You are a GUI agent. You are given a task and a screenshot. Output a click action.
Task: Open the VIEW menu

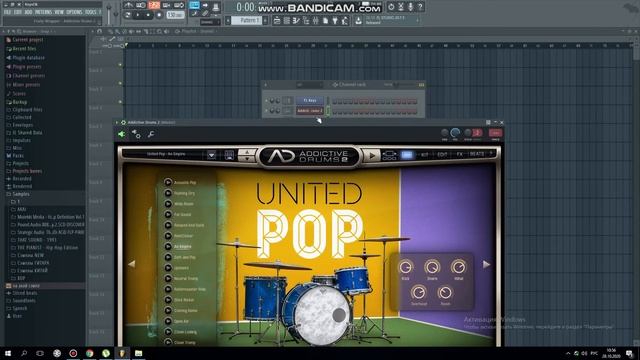click(x=59, y=12)
